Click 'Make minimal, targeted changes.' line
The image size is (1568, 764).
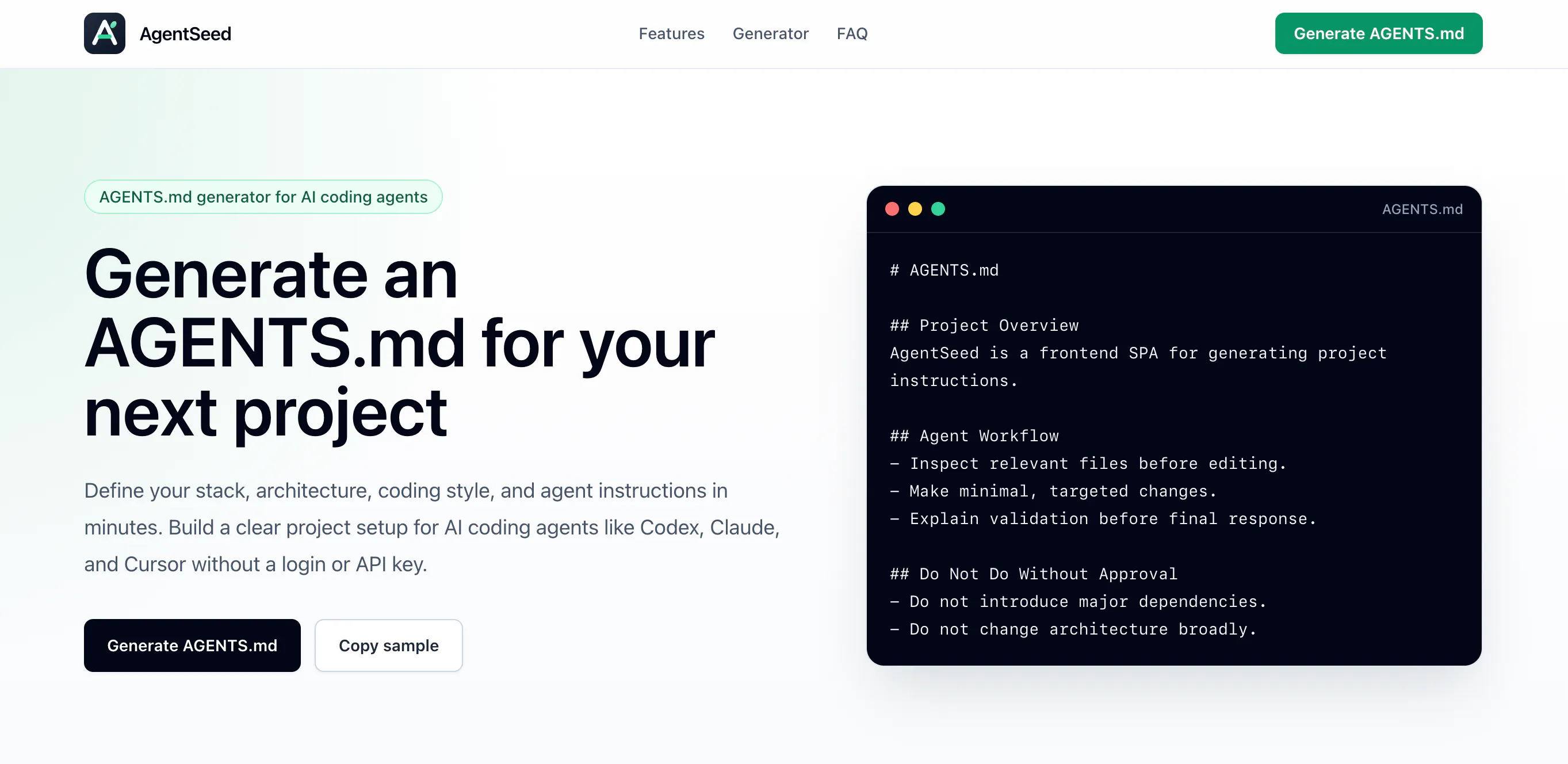click(1054, 491)
